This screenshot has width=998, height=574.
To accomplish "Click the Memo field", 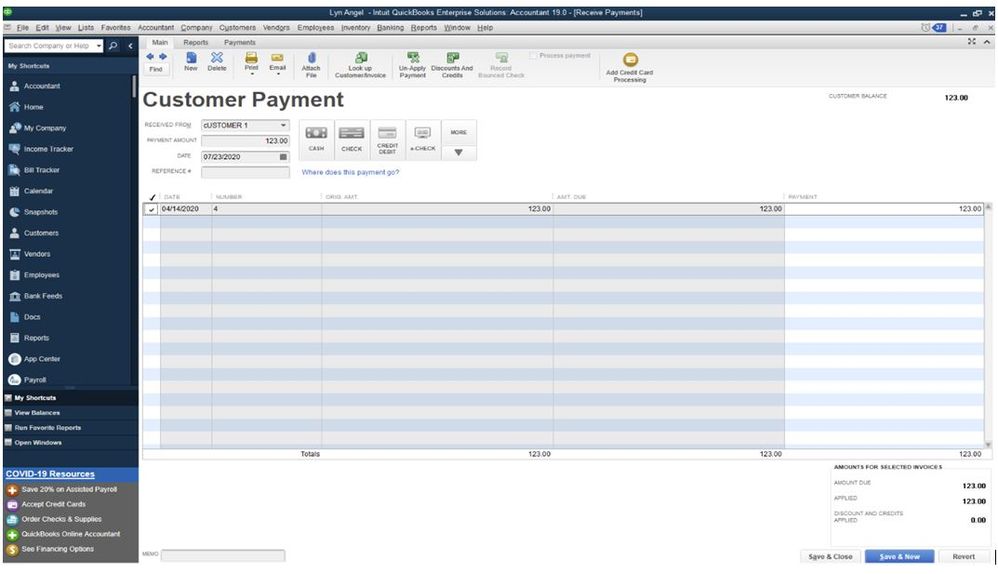I will tap(223, 556).
